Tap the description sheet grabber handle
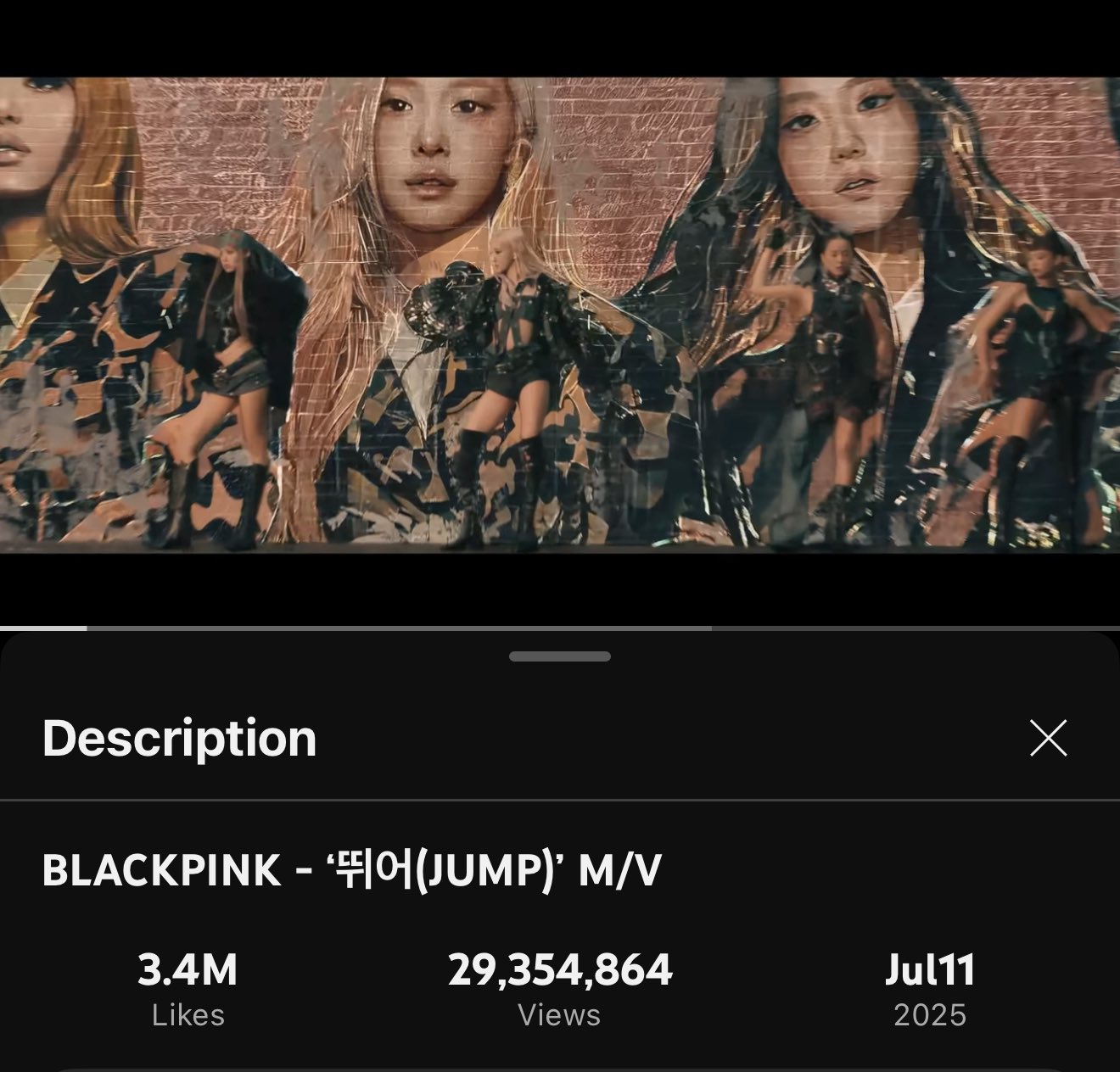1120x1072 pixels. coord(560,656)
